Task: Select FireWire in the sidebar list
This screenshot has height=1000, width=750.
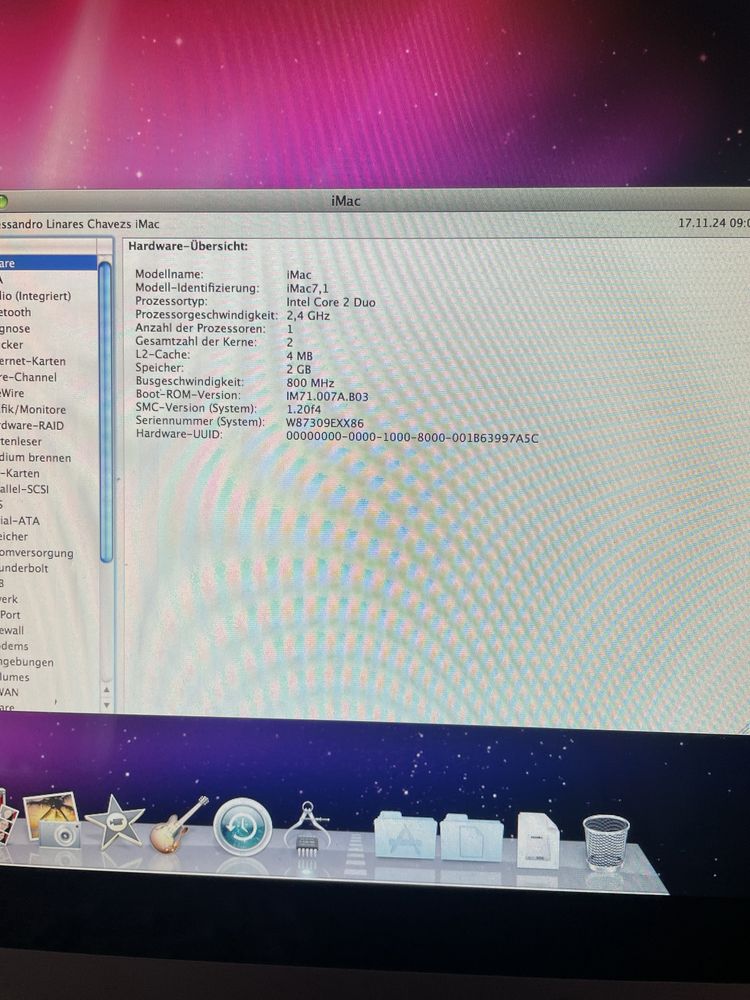Action: (12, 393)
